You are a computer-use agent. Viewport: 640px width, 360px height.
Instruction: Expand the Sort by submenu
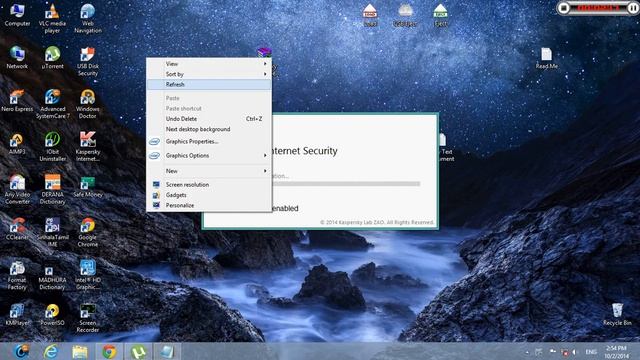click(x=209, y=74)
